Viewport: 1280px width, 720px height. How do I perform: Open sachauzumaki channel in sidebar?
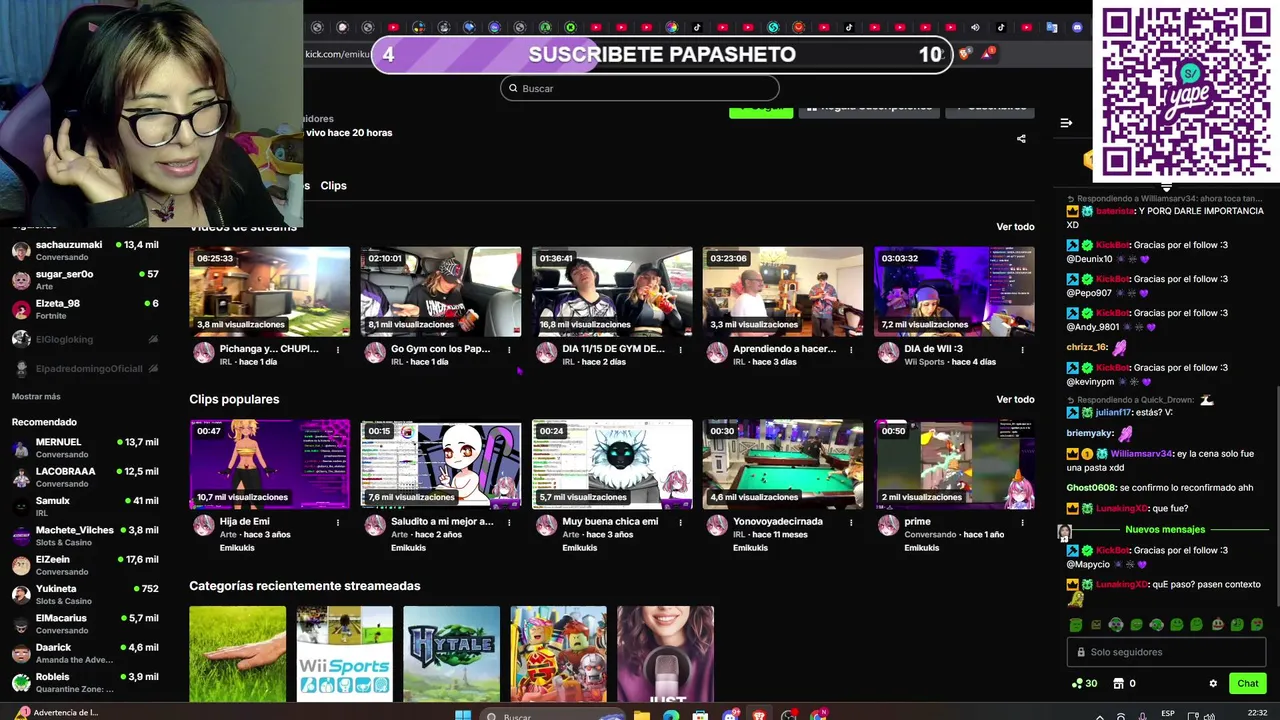click(84, 250)
